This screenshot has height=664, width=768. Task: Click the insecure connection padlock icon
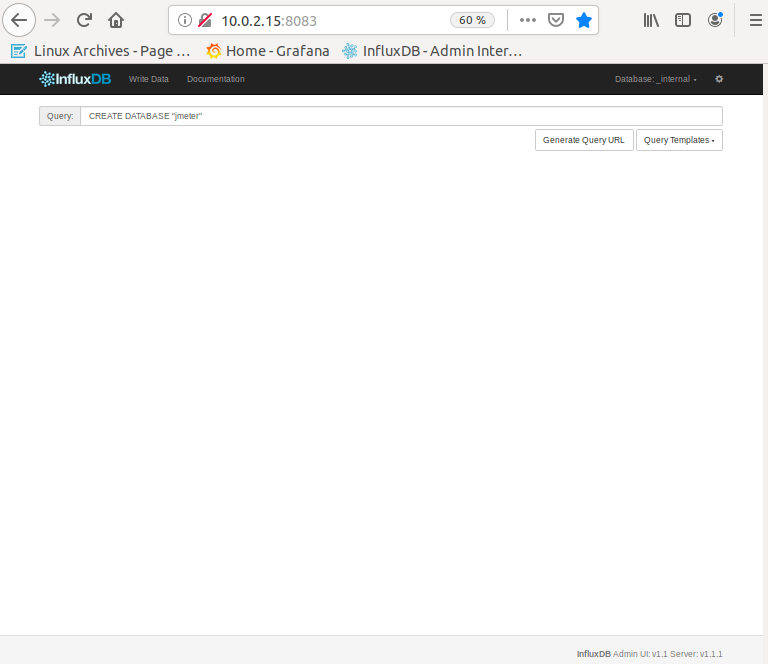coord(205,20)
